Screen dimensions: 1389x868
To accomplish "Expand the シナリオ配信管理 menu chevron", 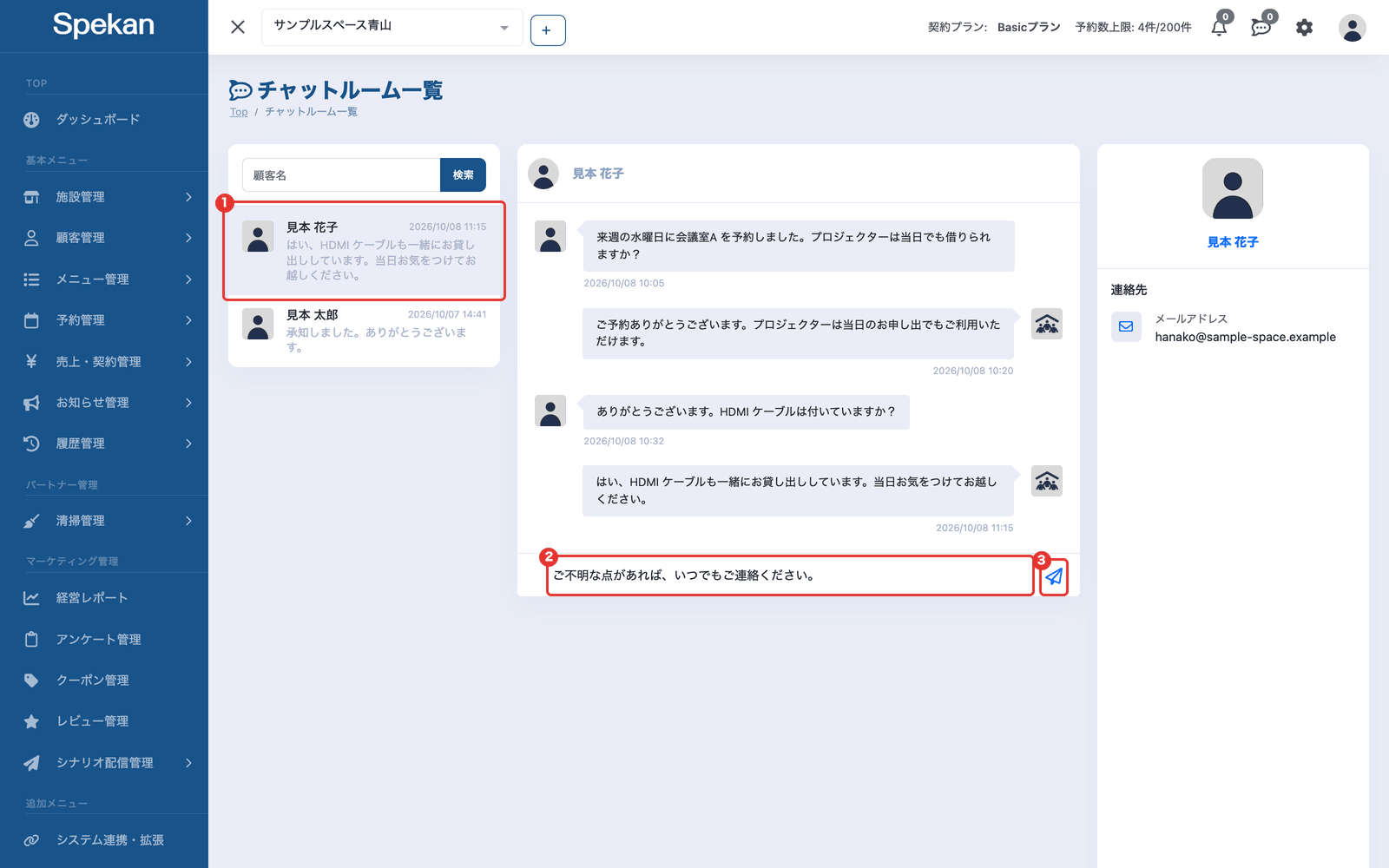I will [188, 763].
